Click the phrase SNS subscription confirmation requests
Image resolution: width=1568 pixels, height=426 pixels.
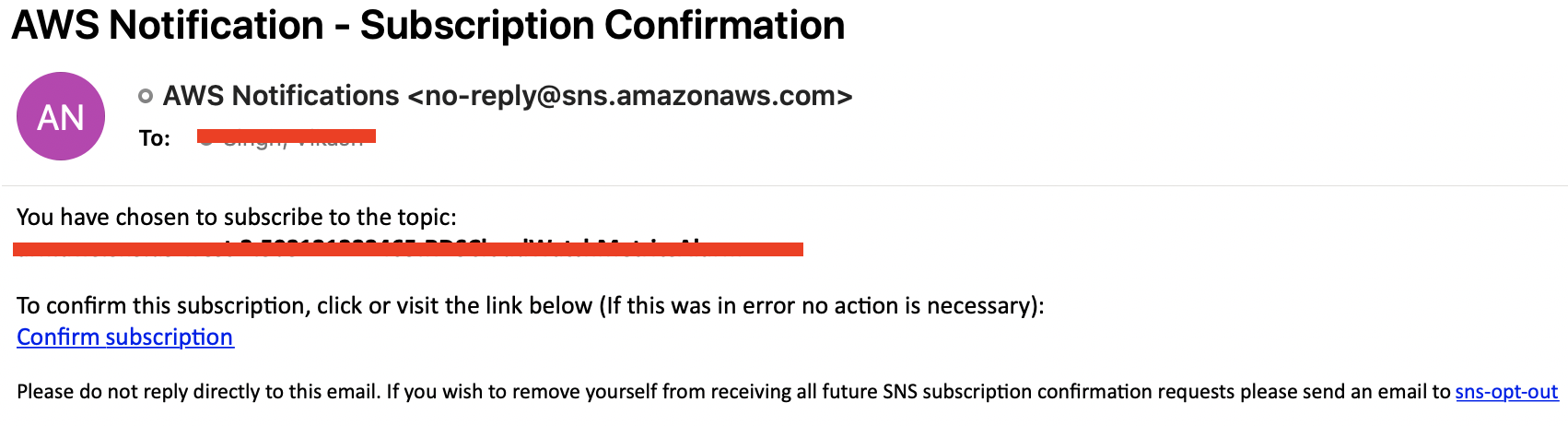pyautogui.click(x=1059, y=392)
